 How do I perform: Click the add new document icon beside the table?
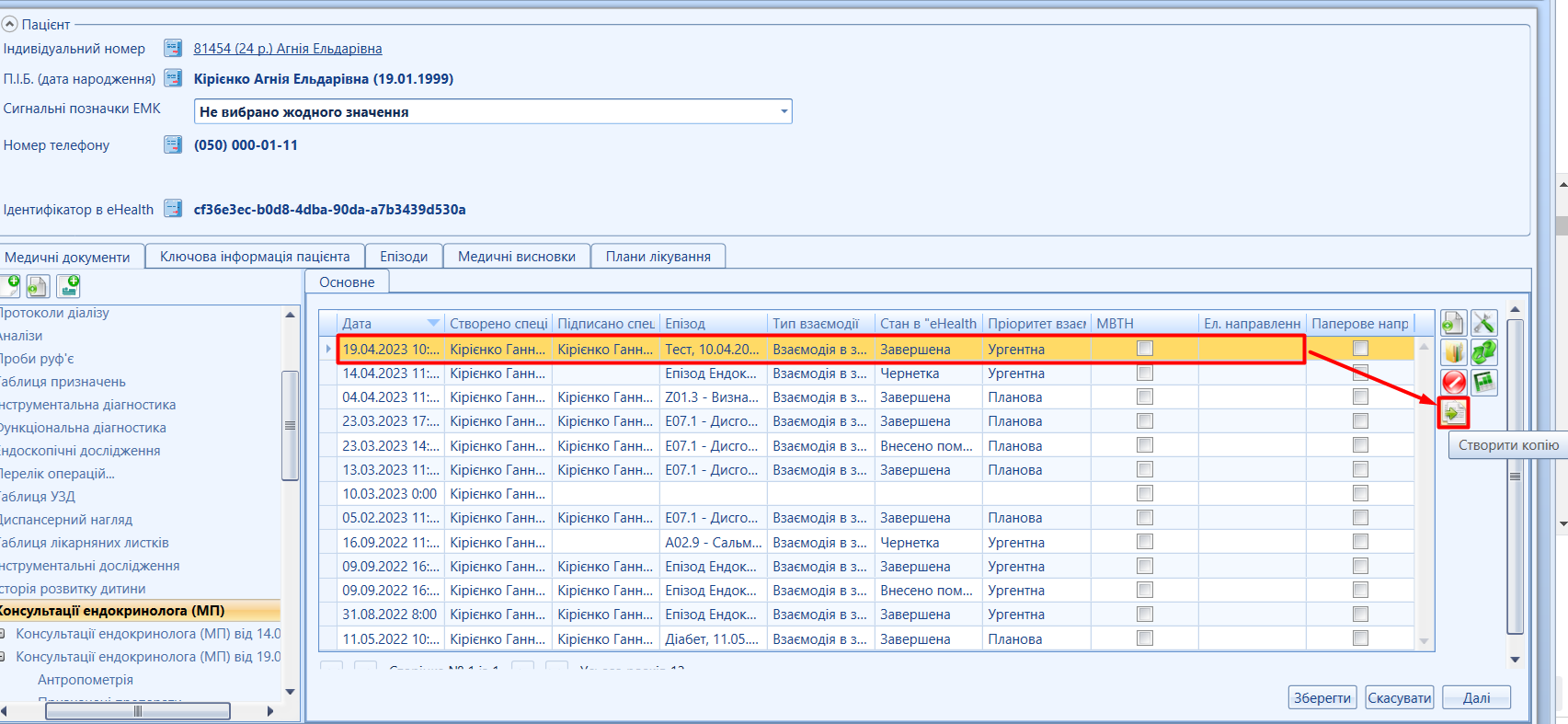coord(1453,323)
